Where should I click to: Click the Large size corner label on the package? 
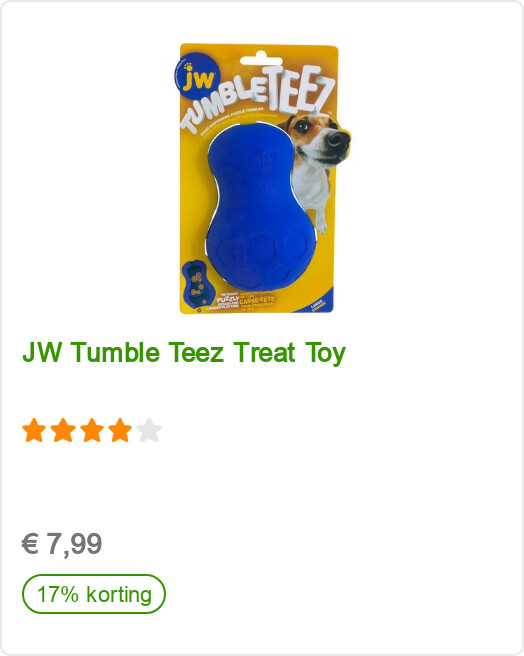pos(318,305)
